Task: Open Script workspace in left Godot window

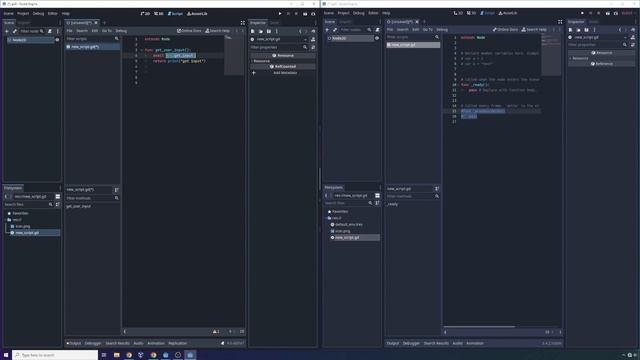Action: point(176,13)
